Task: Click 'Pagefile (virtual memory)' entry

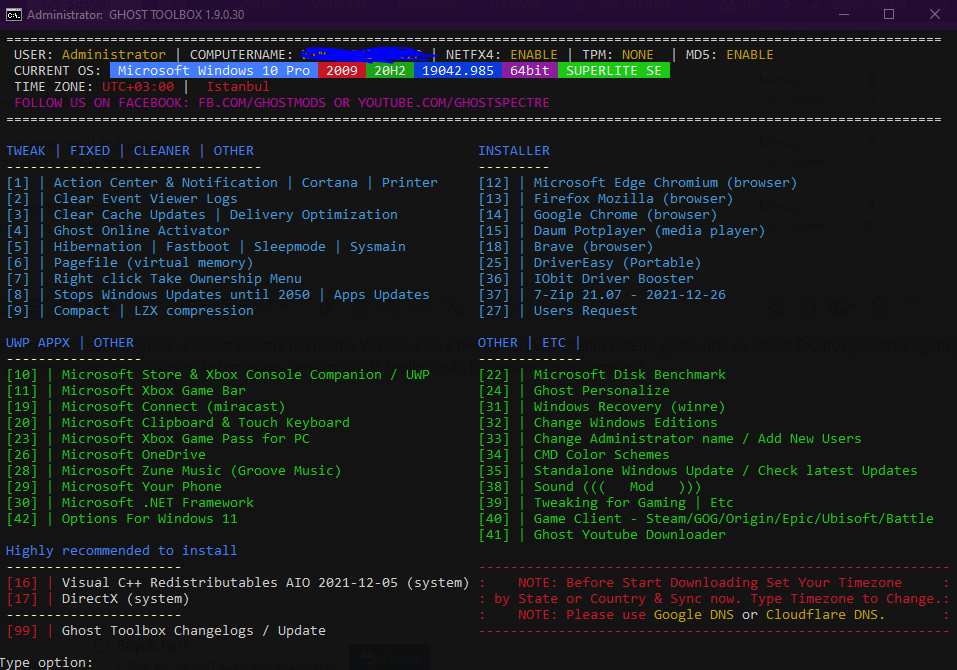Action: coord(153,262)
